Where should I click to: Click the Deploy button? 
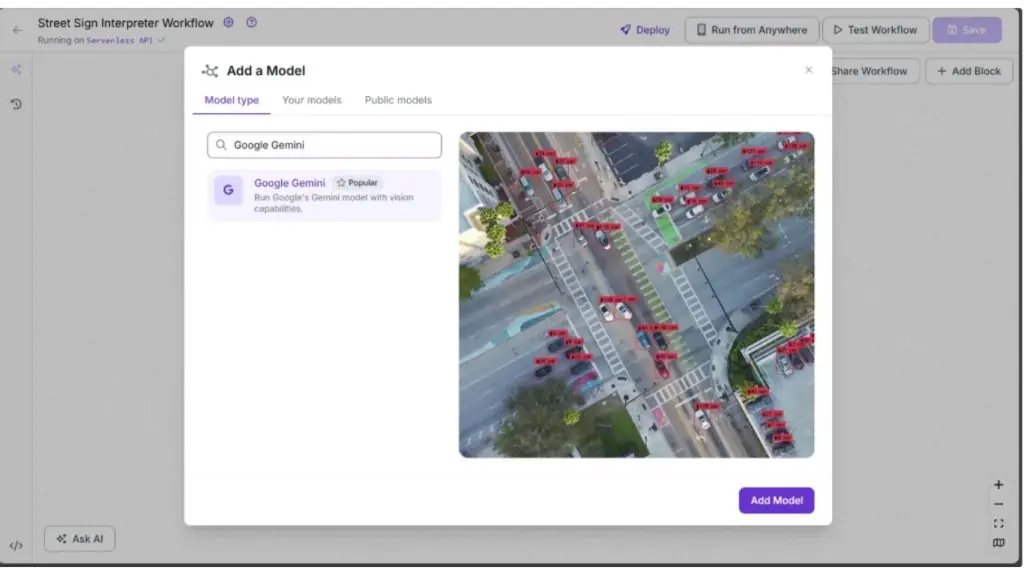(645, 30)
